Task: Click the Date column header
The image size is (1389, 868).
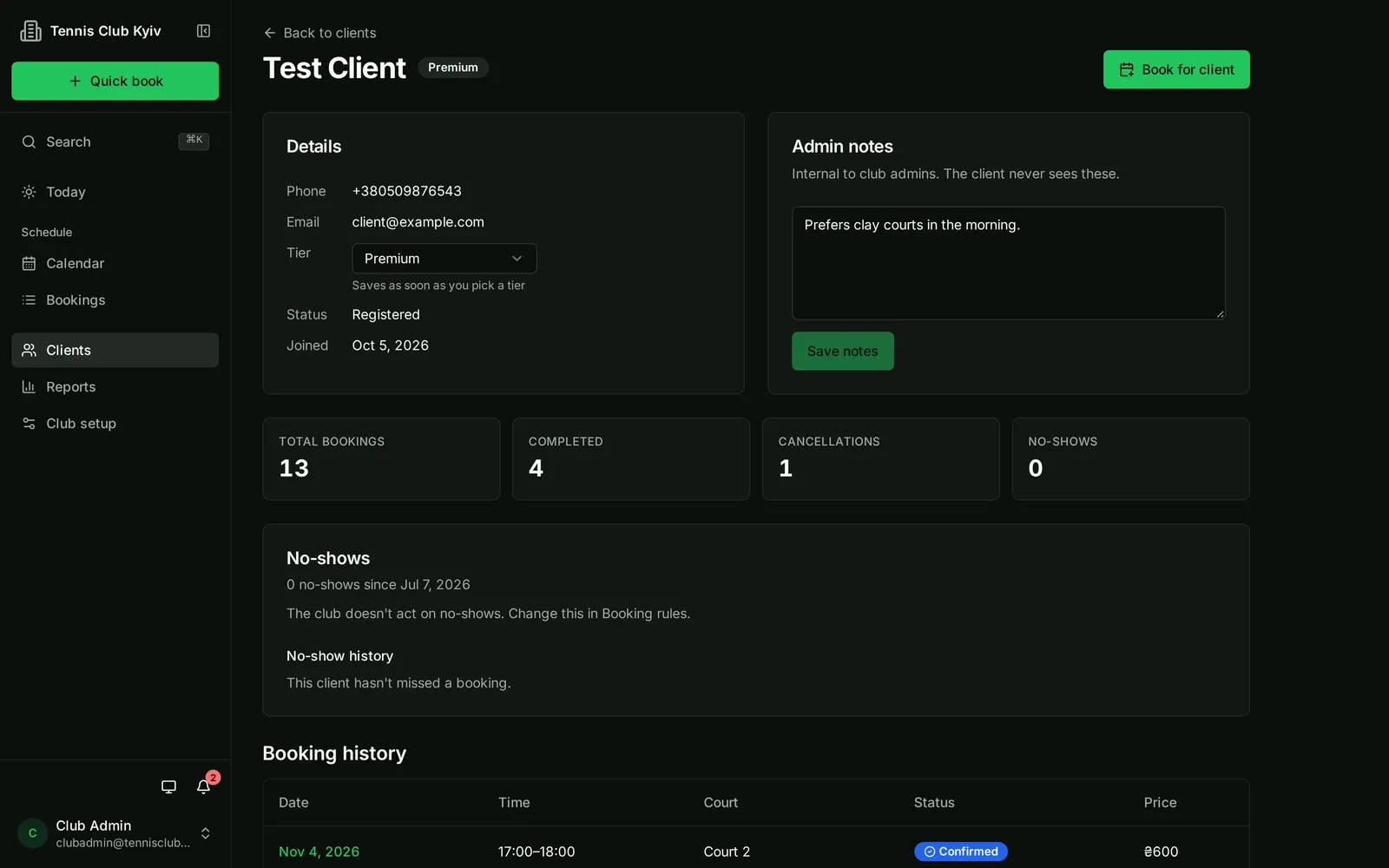Action: tap(293, 803)
